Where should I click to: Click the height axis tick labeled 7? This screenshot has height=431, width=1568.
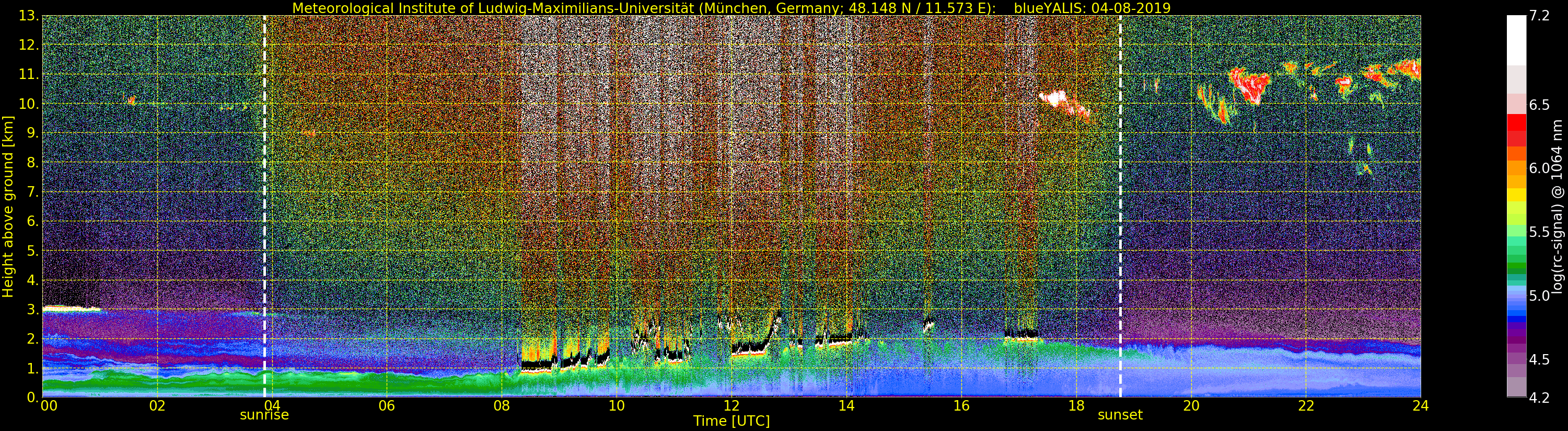(x=32, y=192)
